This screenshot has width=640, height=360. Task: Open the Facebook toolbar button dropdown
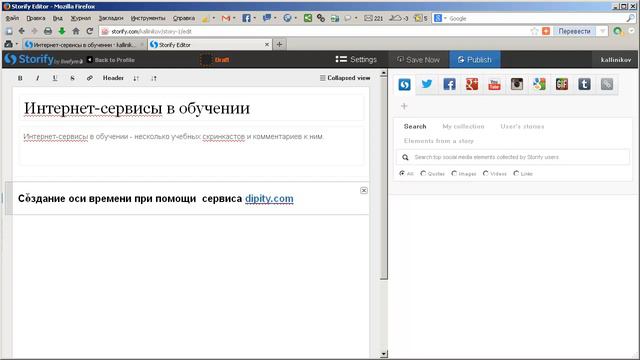(x=255, y=18)
